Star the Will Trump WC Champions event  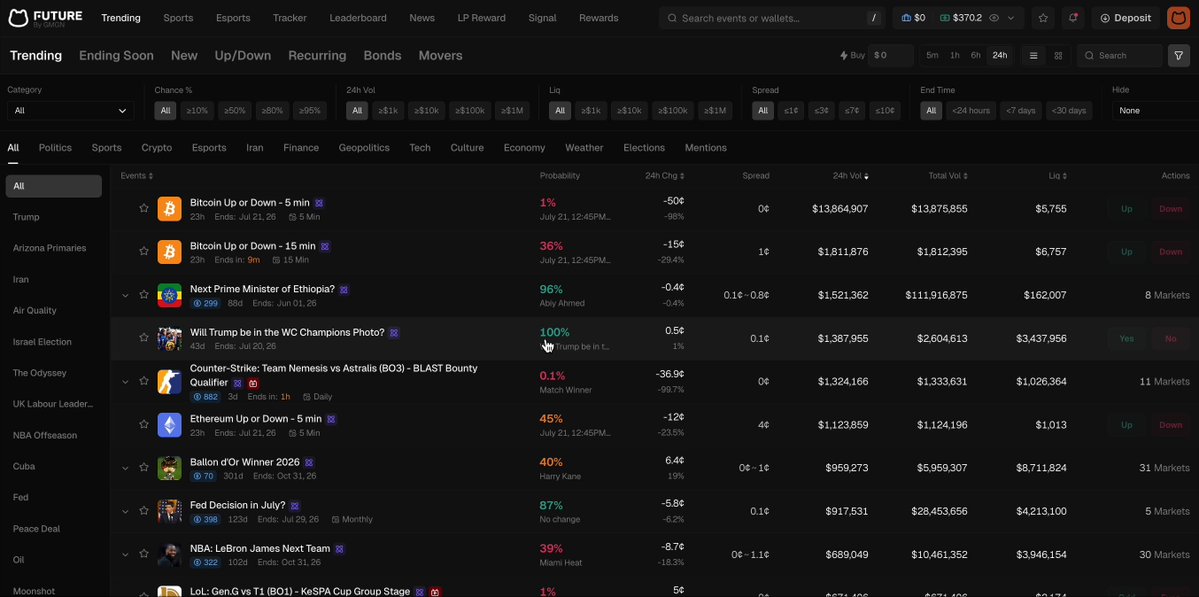144,338
